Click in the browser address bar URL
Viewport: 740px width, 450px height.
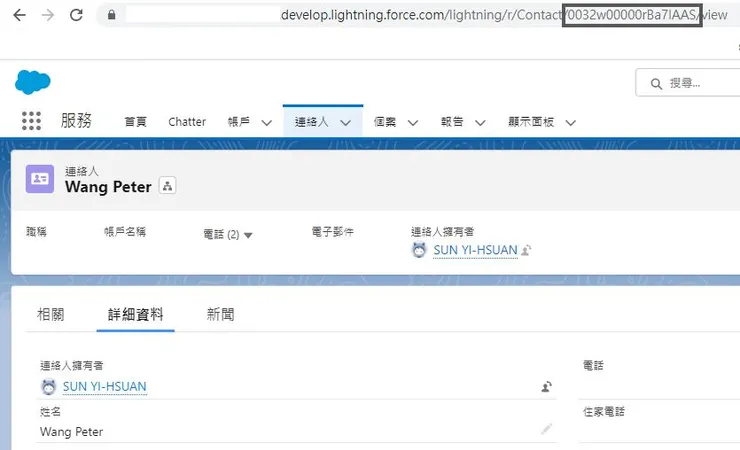point(504,15)
